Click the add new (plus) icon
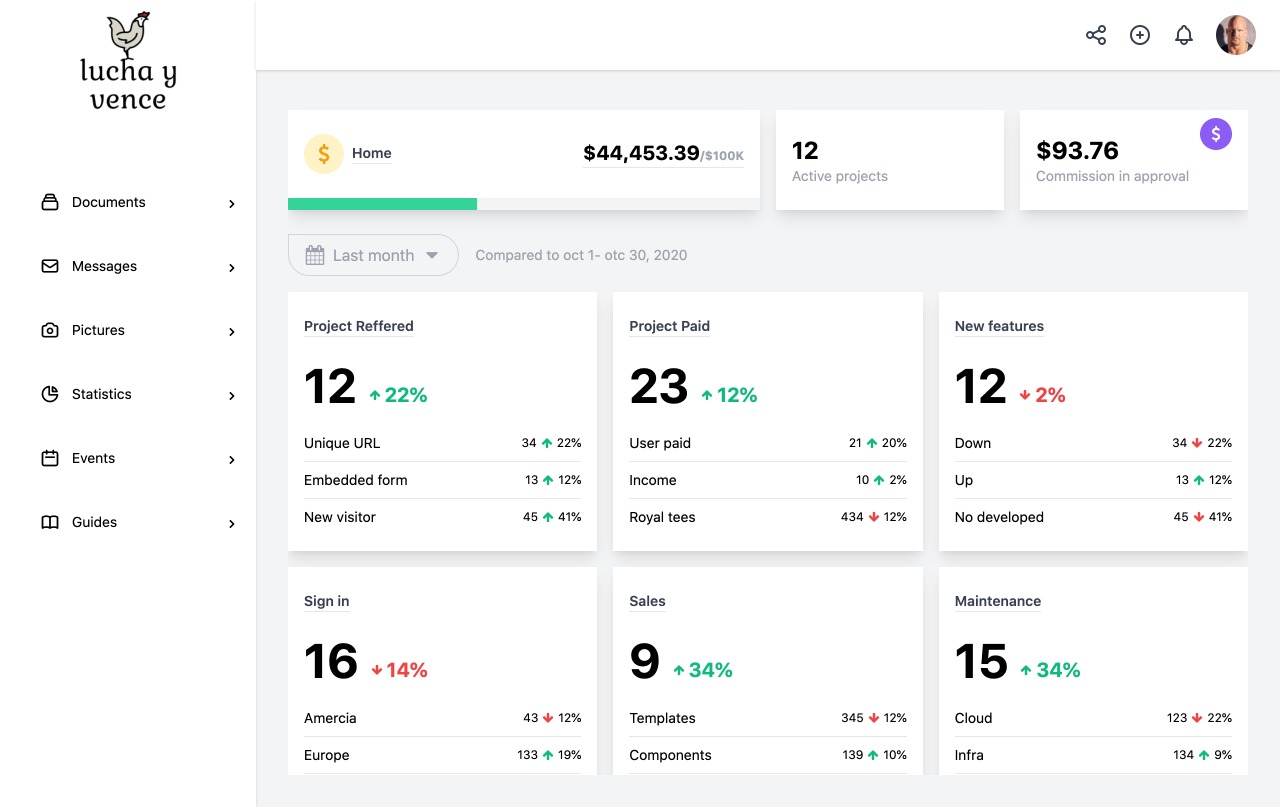This screenshot has height=807, width=1280. (1140, 34)
